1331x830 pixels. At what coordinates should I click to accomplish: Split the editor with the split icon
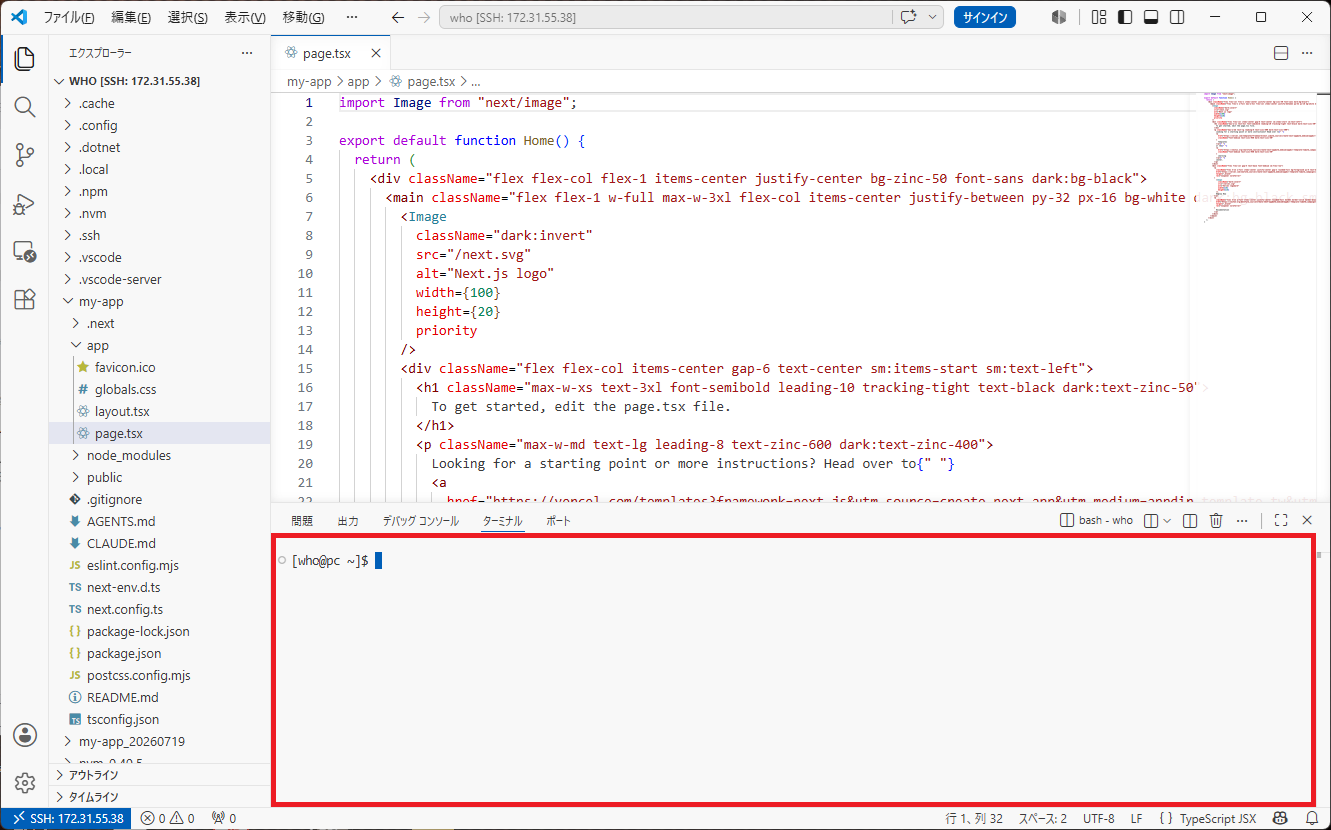click(x=1281, y=53)
